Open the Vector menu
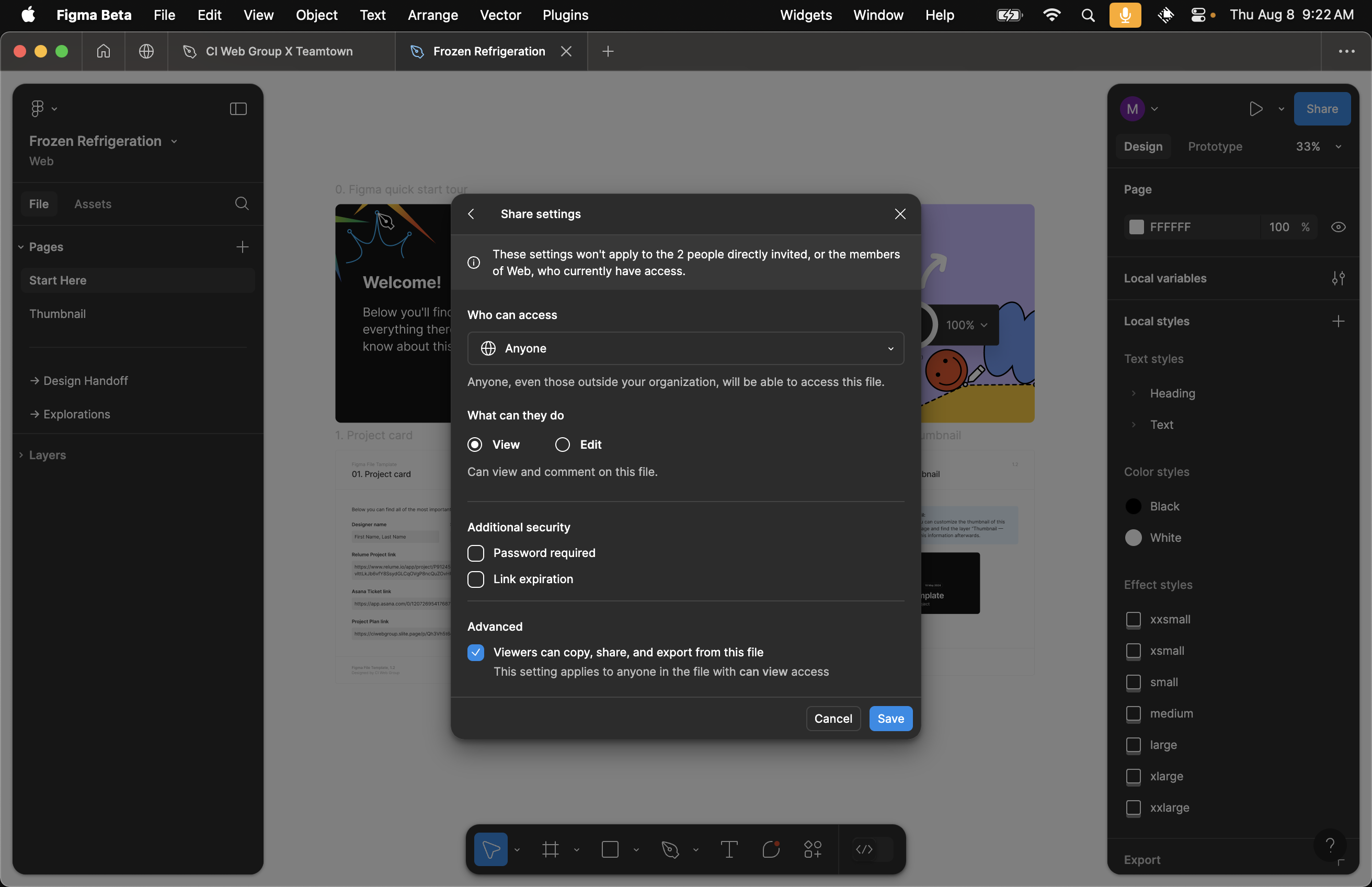 pyautogui.click(x=500, y=15)
